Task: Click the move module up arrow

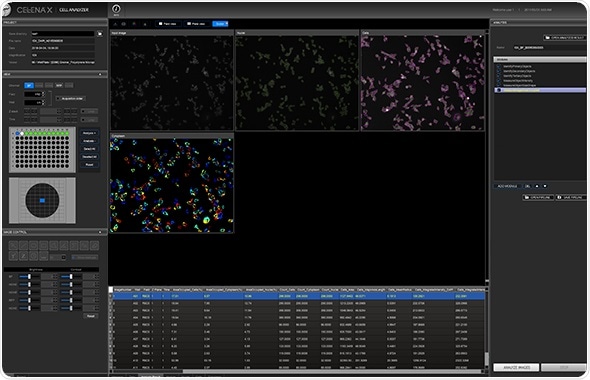Action: tap(537, 186)
